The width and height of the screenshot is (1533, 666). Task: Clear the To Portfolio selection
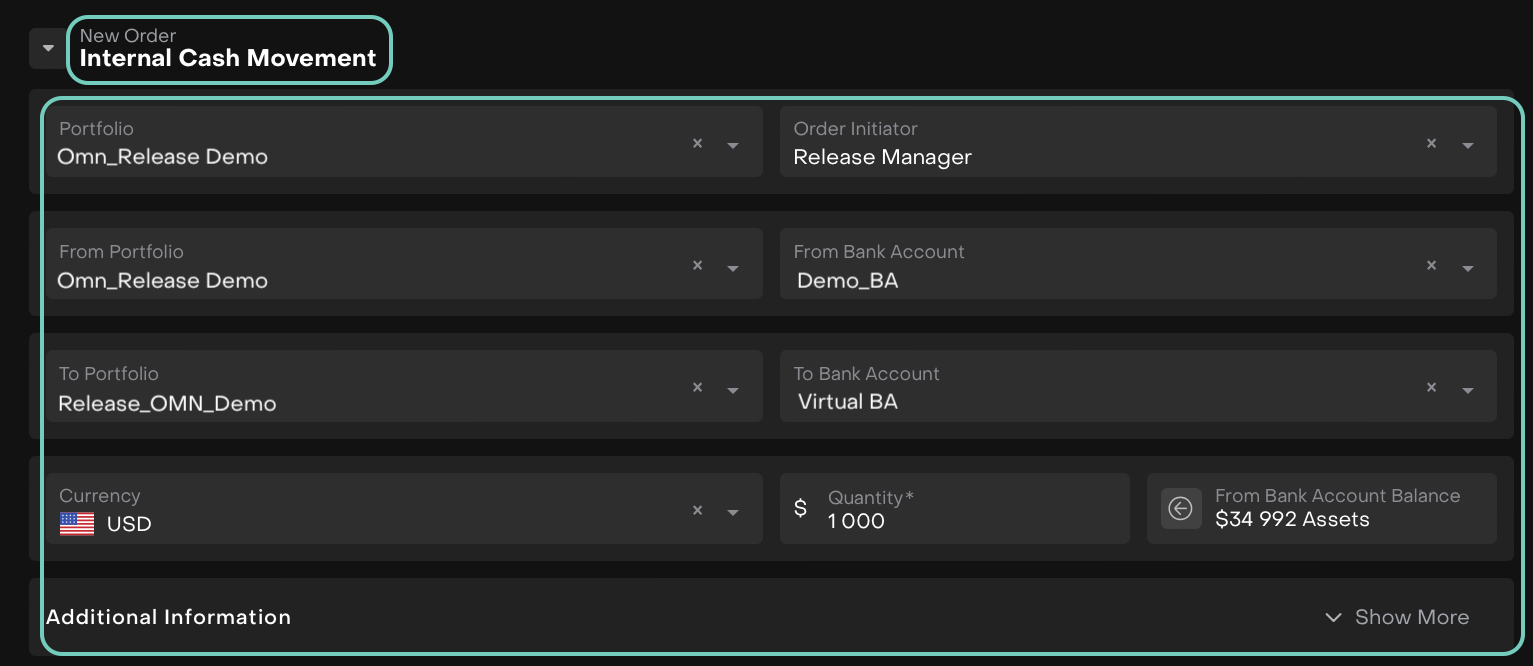(697, 388)
